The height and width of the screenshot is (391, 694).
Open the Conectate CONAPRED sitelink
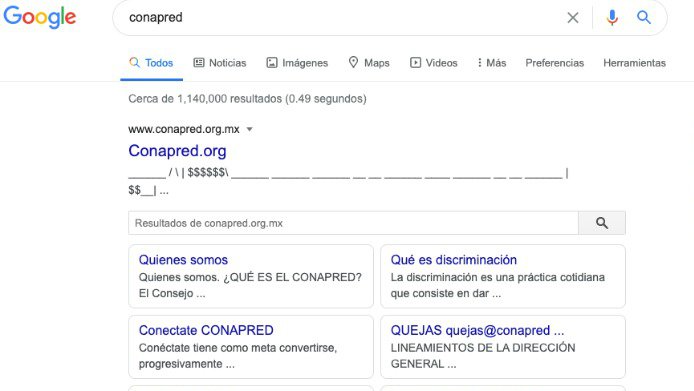(206, 330)
